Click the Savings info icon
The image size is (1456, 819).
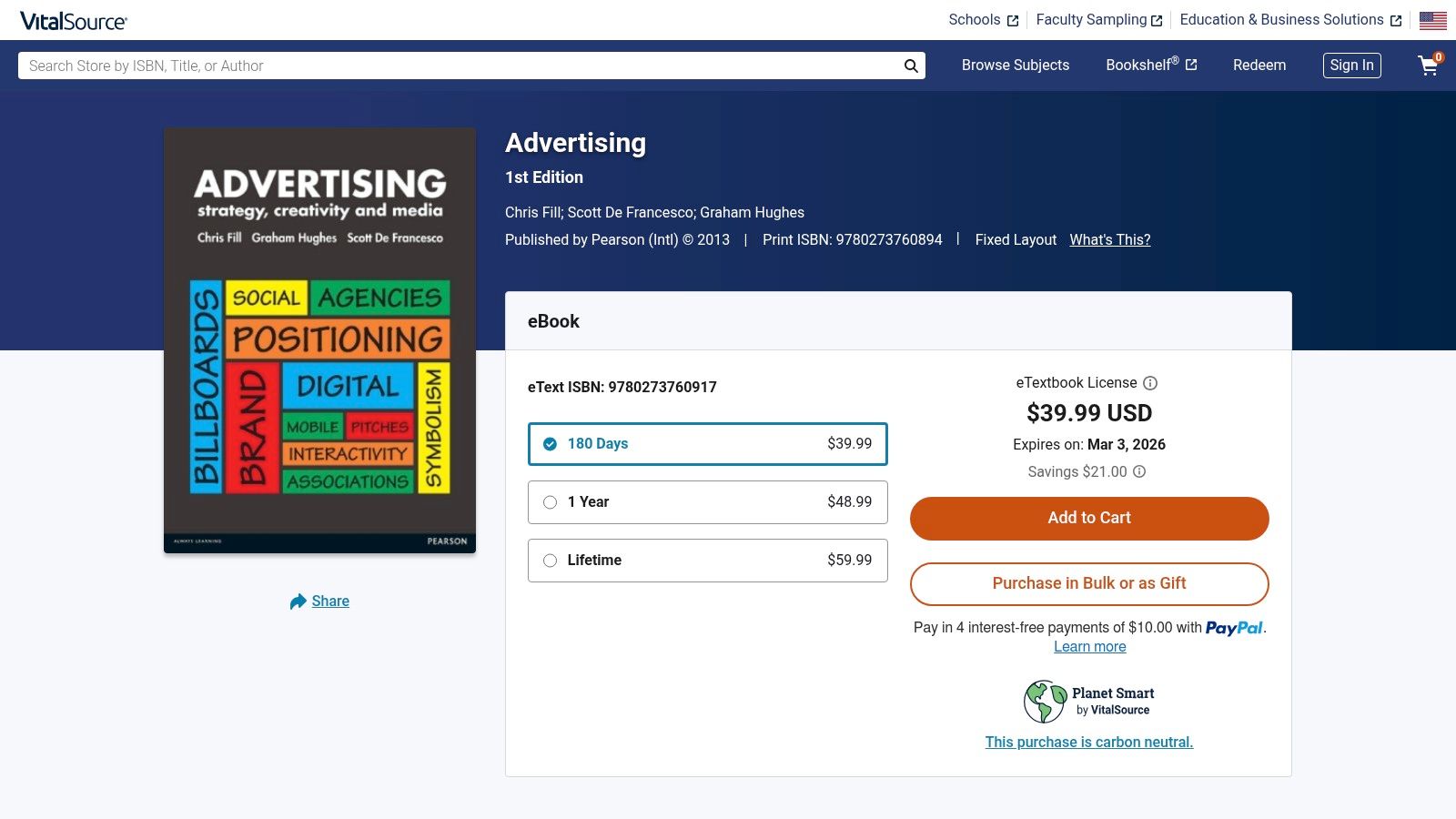click(x=1139, y=471)
